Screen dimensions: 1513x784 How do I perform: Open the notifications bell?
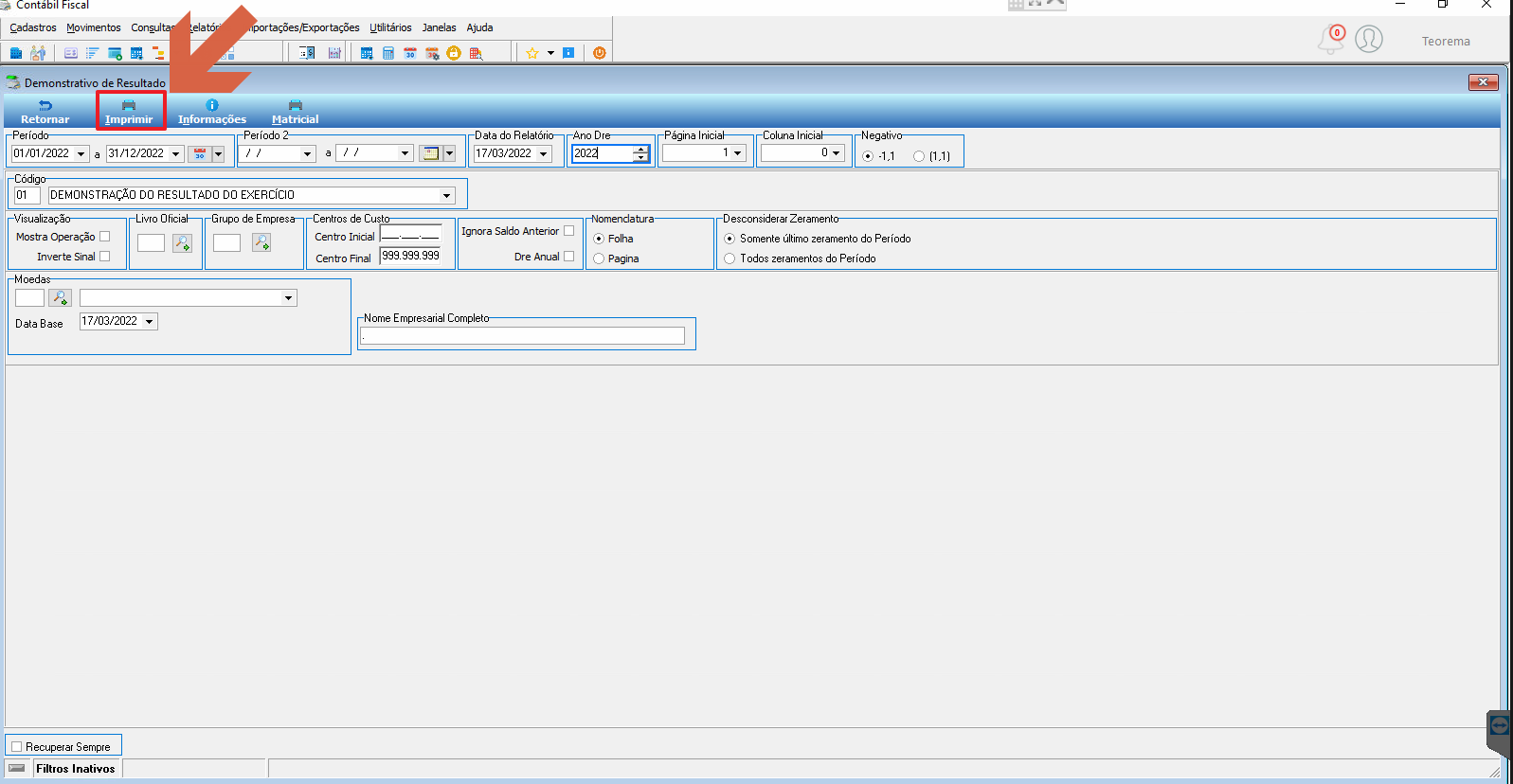(1331, 40)
